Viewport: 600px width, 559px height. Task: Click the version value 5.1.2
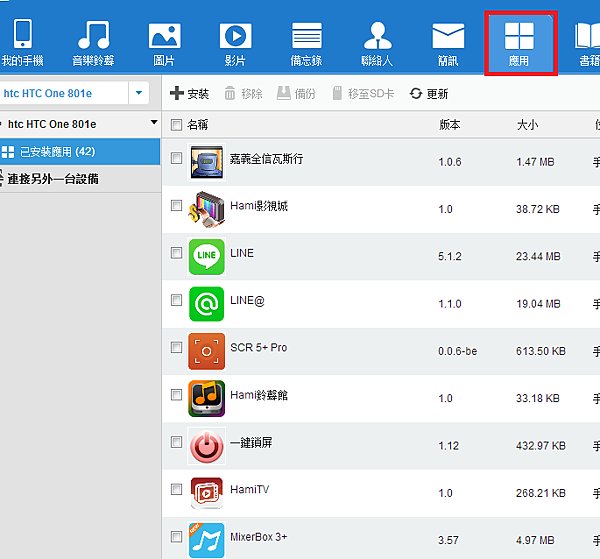pos(450,256)
